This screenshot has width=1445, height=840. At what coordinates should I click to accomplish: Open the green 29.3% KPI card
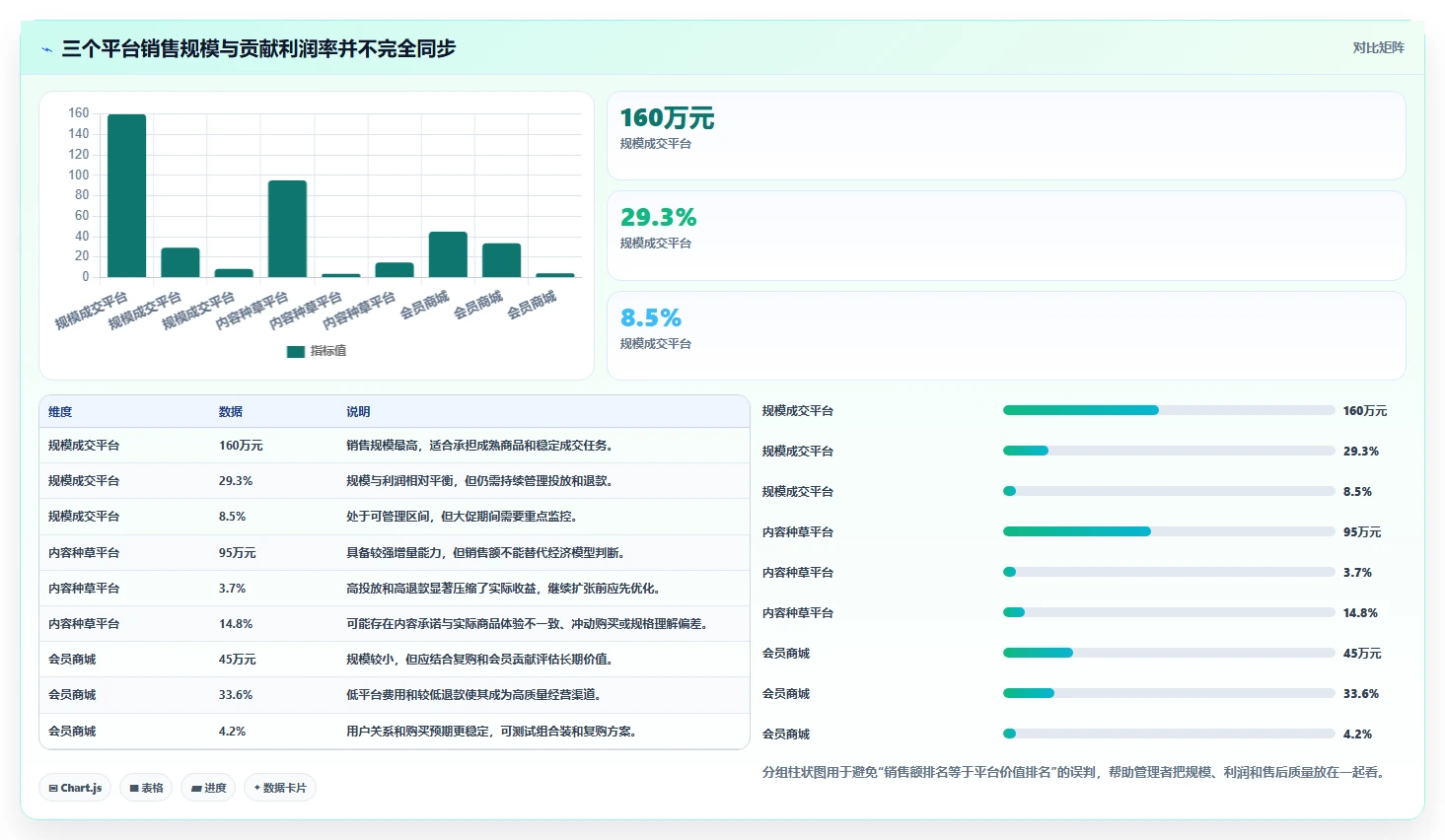pyautogui.click(x=1006, y=236)
